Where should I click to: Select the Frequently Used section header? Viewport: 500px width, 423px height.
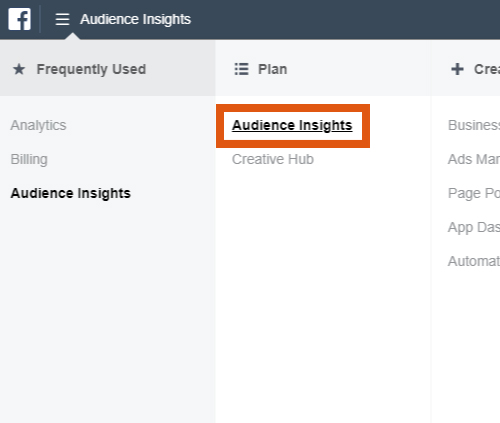coord(91,69)
